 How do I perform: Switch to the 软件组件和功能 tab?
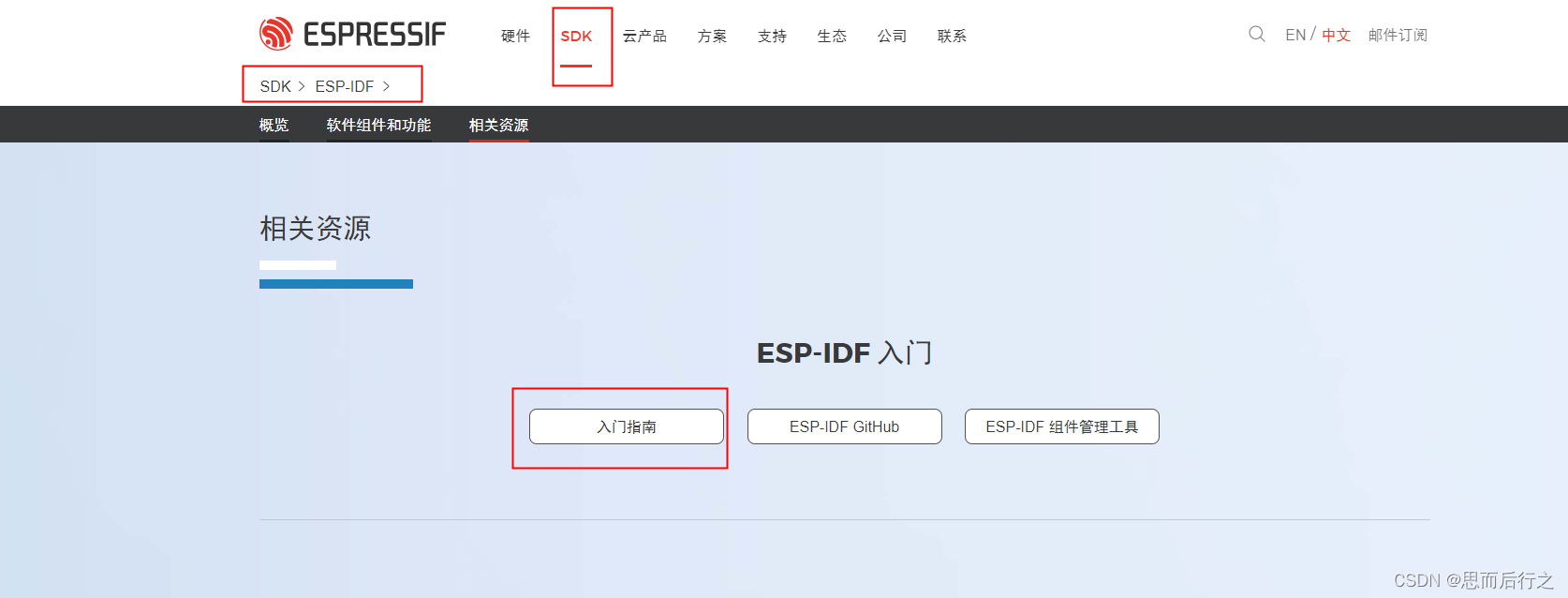click(x=378, y=125)
